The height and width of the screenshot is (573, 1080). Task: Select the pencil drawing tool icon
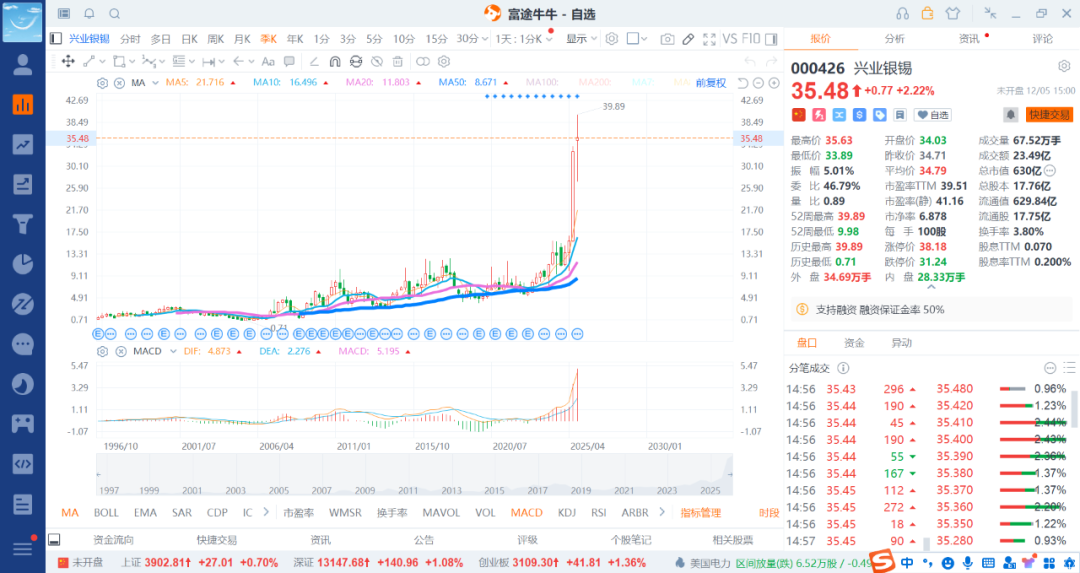[688, 39]
